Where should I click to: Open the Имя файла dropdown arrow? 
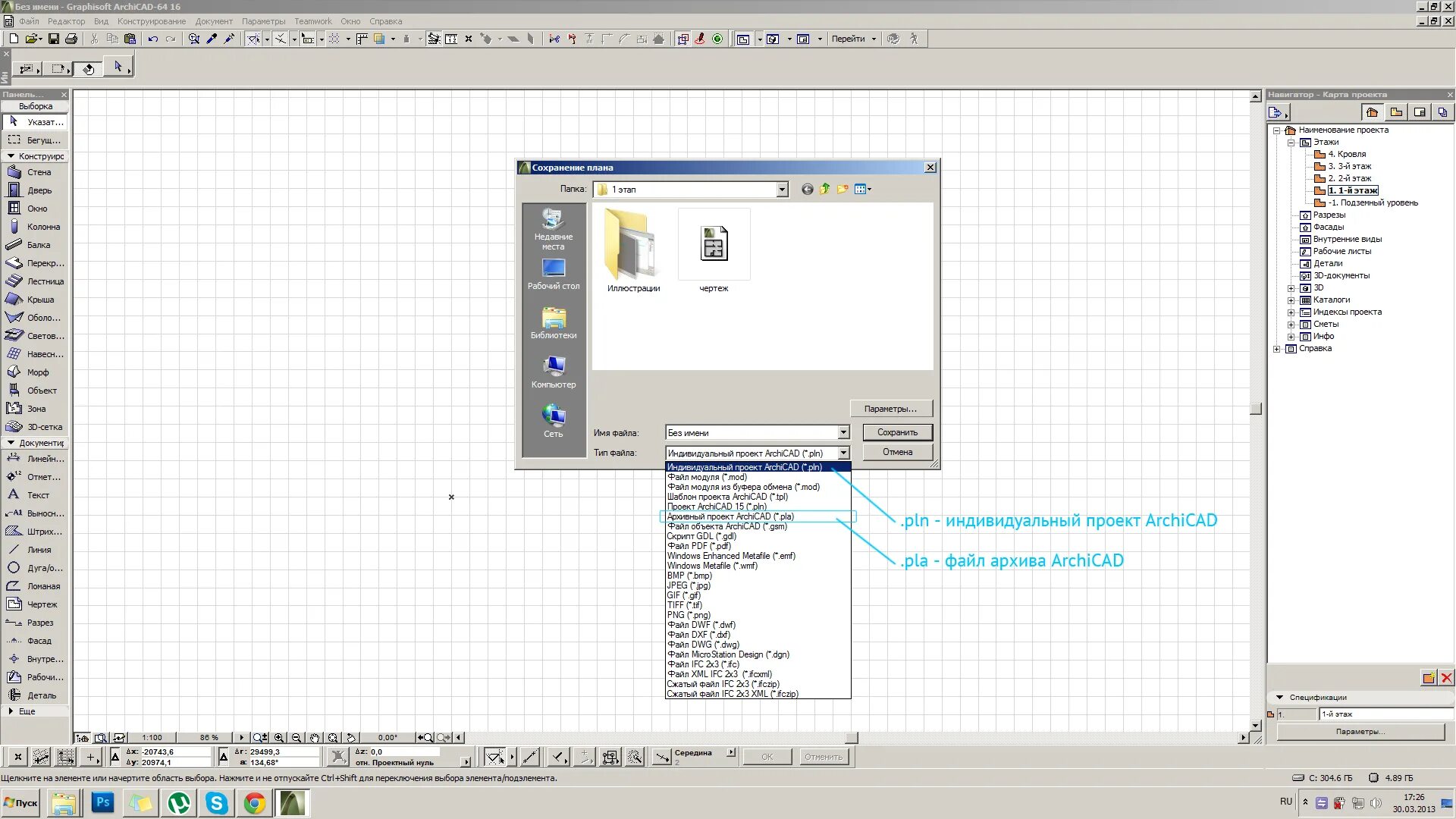pos(843,432)
